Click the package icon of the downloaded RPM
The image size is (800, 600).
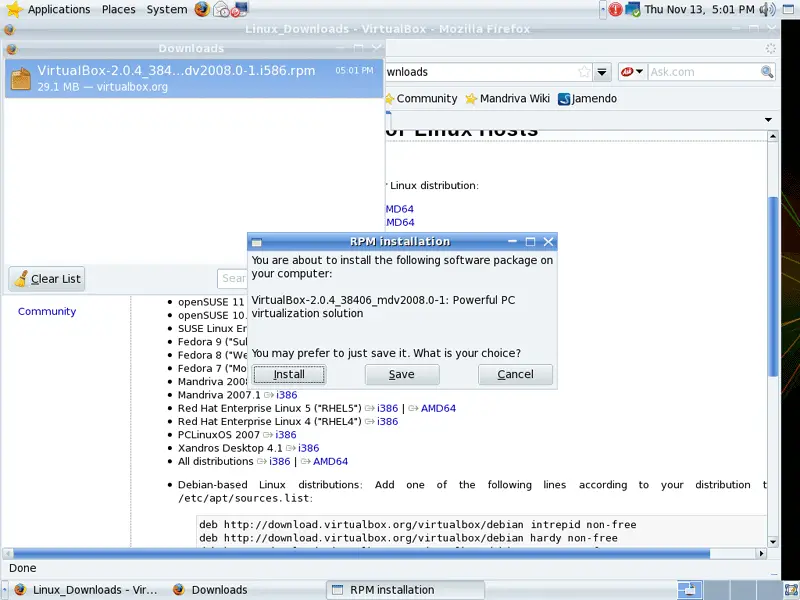(x=21, y=79)
